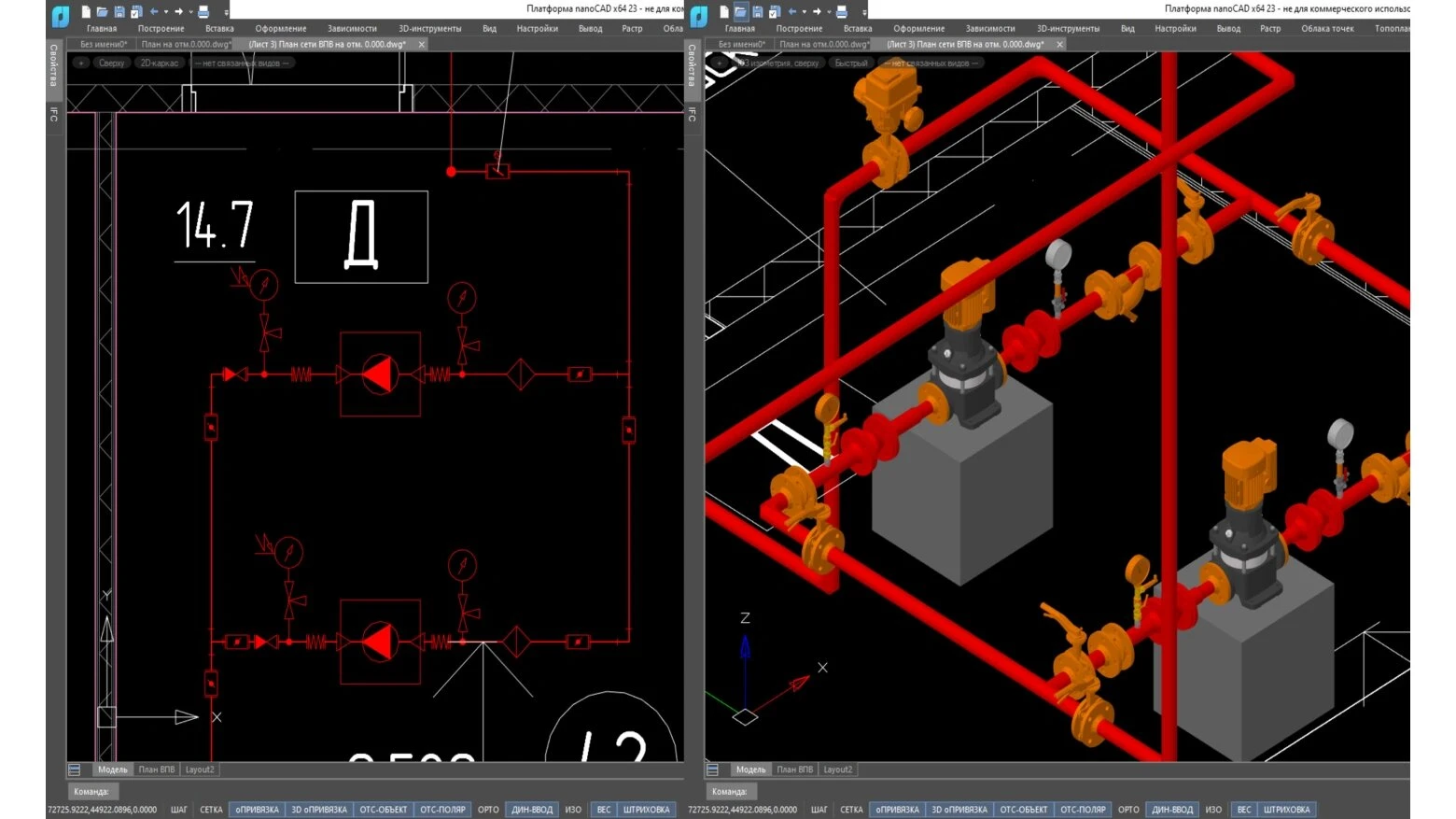Click the Save icon in left window toolbar

119,12
